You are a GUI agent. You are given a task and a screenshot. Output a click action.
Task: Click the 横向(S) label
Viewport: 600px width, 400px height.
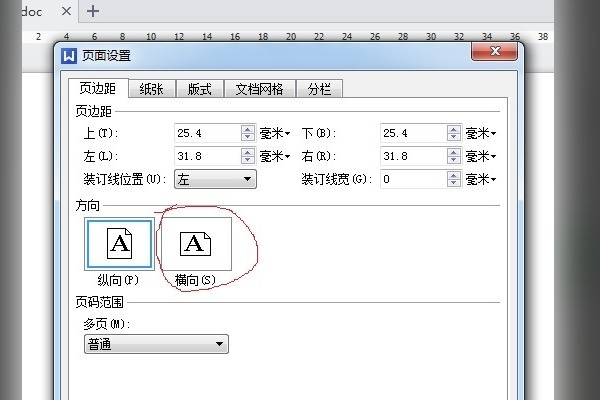[195, 280]
